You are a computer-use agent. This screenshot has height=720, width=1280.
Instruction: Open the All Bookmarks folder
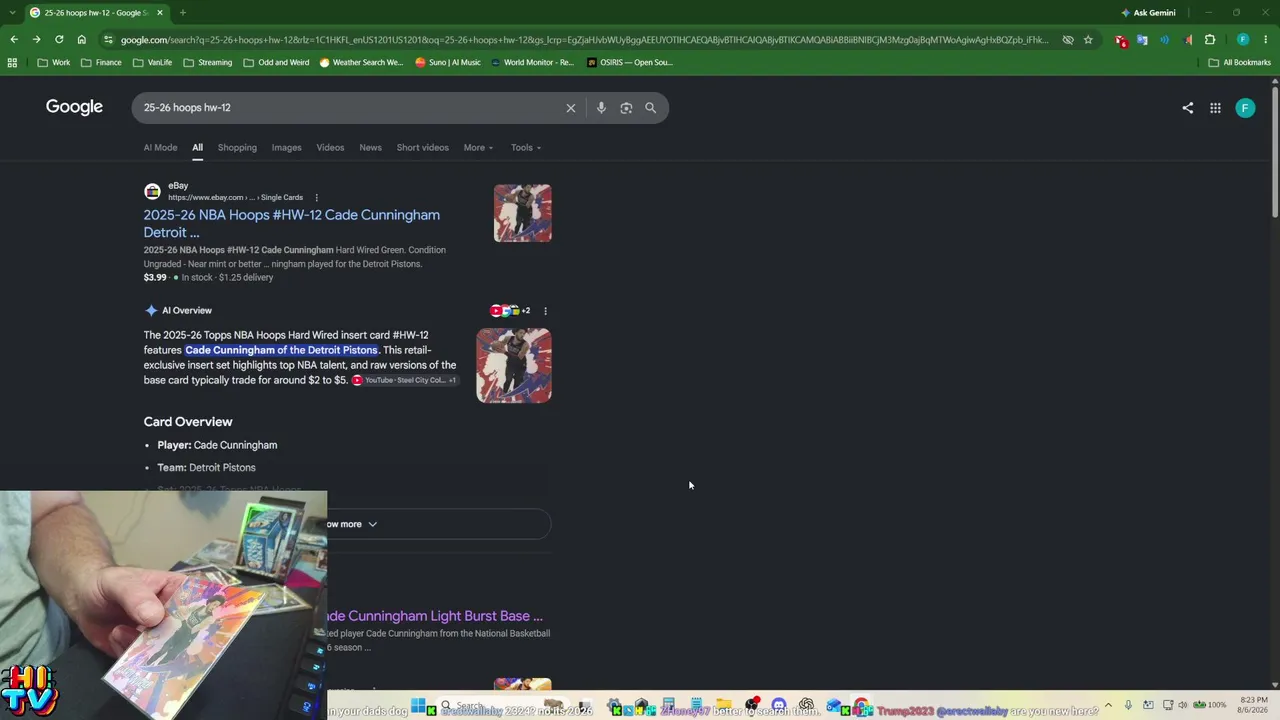tap(1239, 62)
